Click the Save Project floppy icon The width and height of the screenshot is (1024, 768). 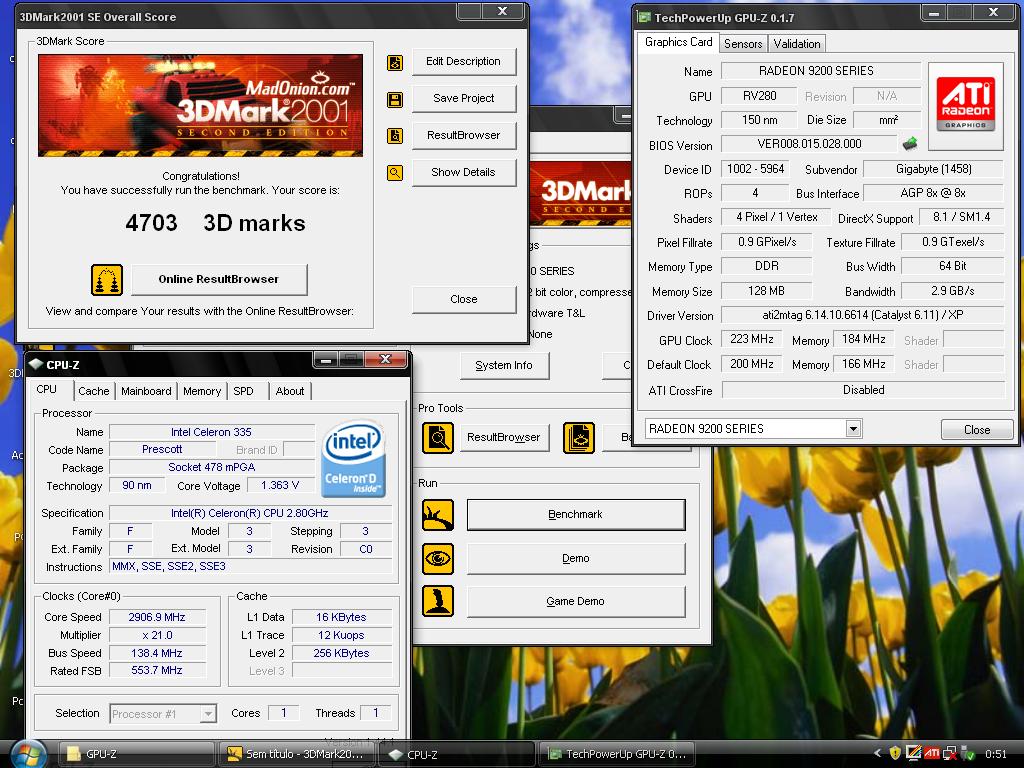[394, 100]
